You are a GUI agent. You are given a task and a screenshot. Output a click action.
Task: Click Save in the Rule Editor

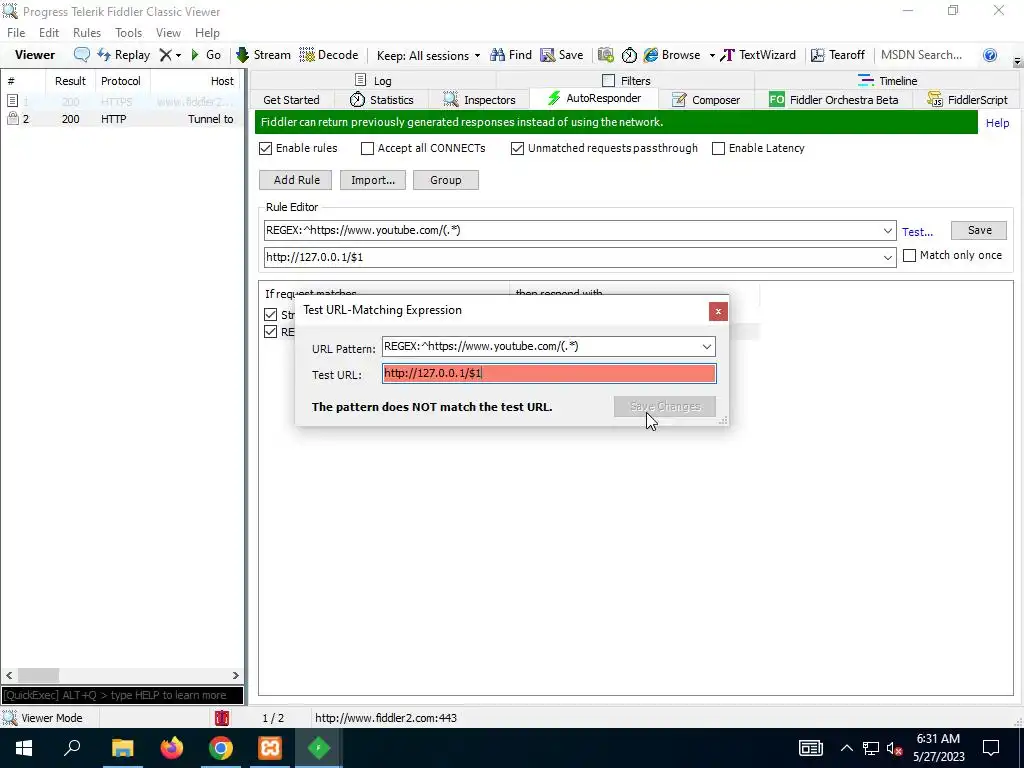(x=979, y=230)
